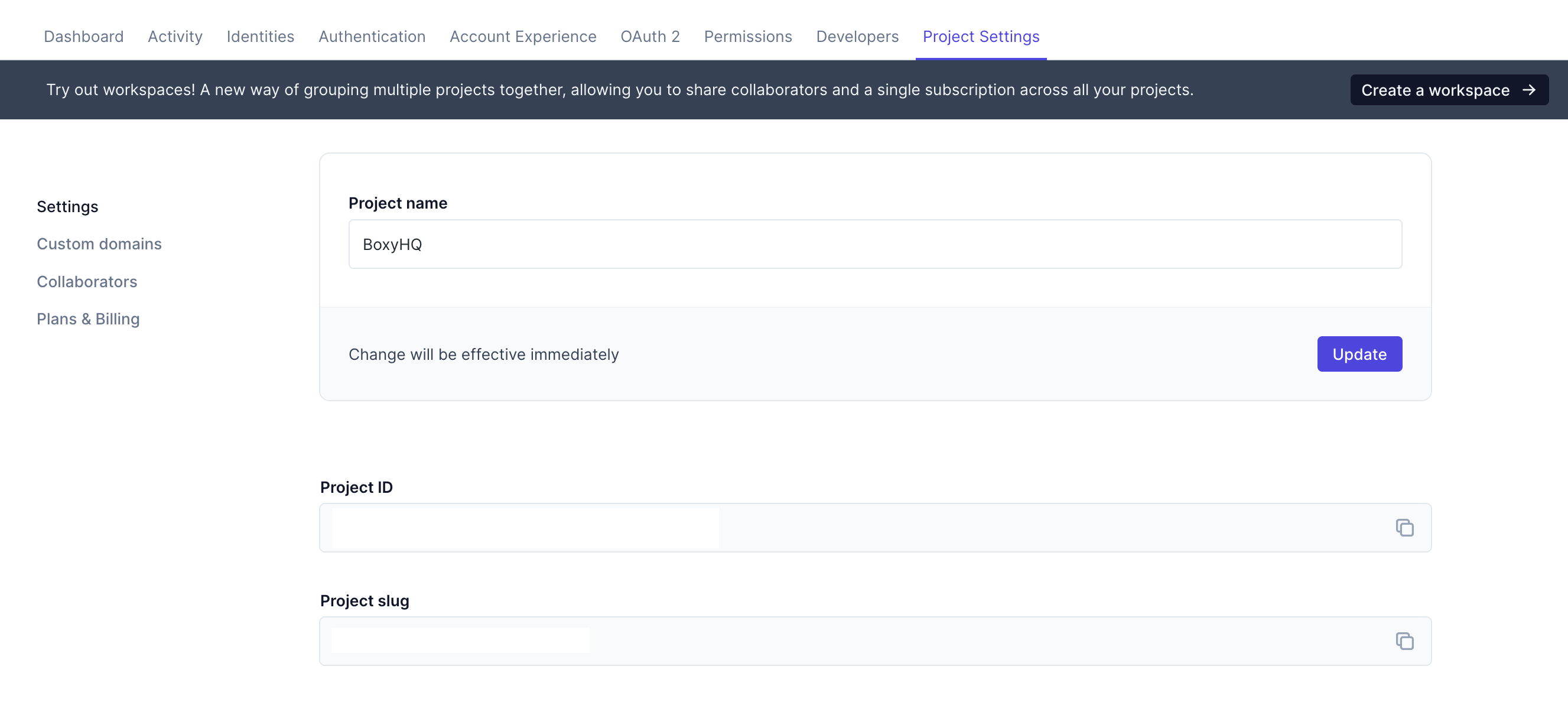Open the Developers tab
This screenshot has width=1568, height=702.
[857, 37]
